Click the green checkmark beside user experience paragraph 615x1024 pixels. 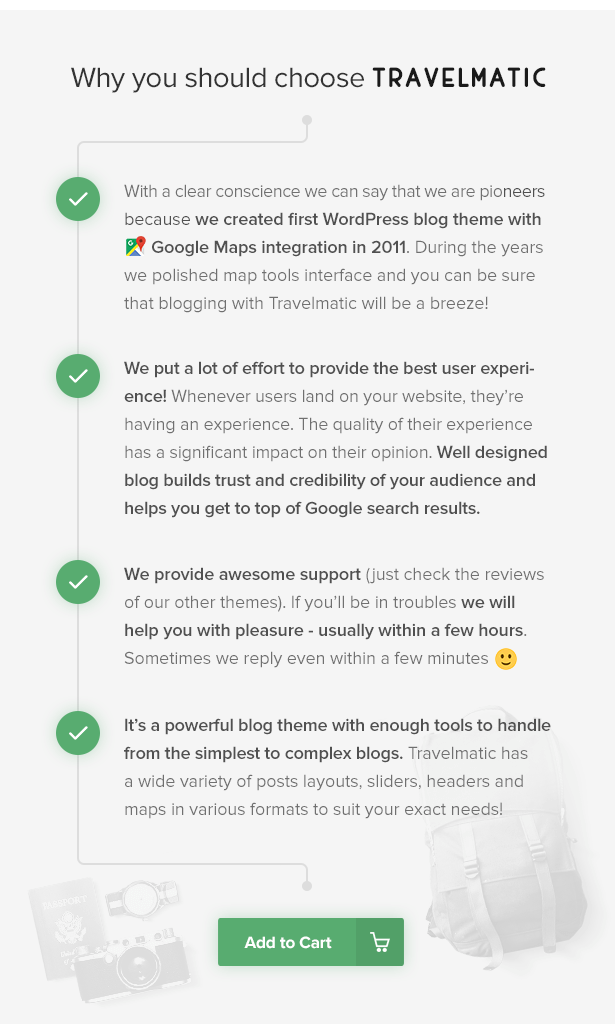(78, 376)
